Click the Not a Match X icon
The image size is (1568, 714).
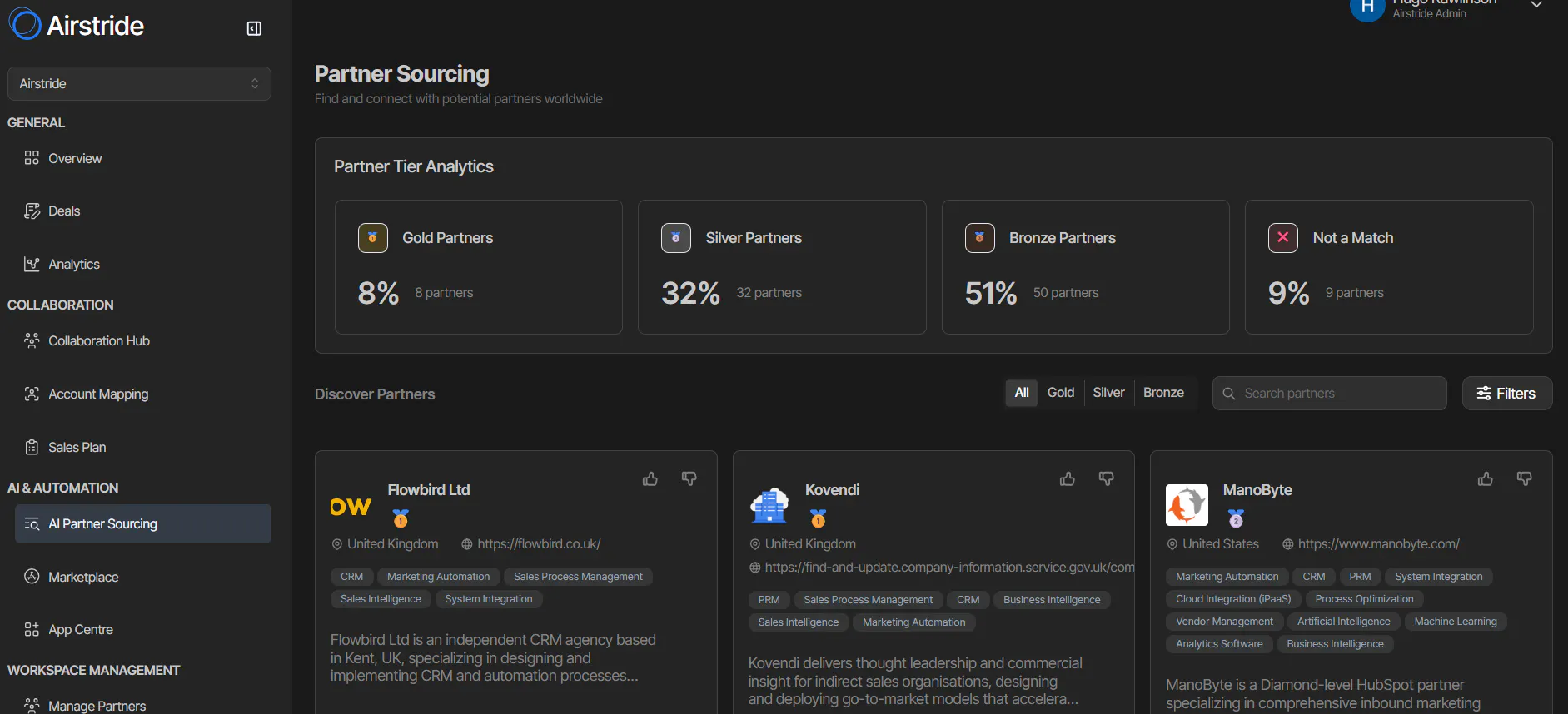pos(1283,238)
